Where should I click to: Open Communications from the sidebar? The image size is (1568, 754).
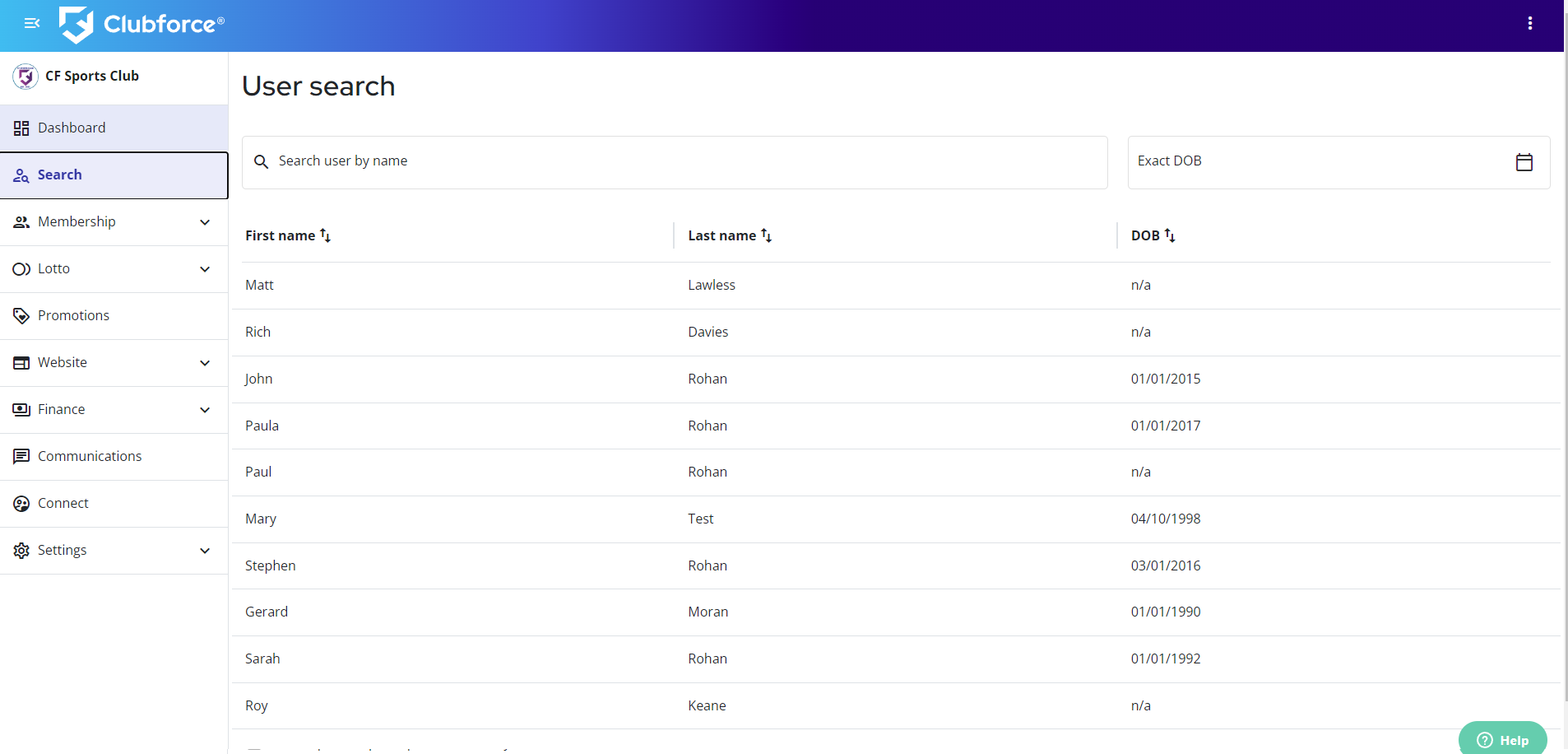point(89,457)
